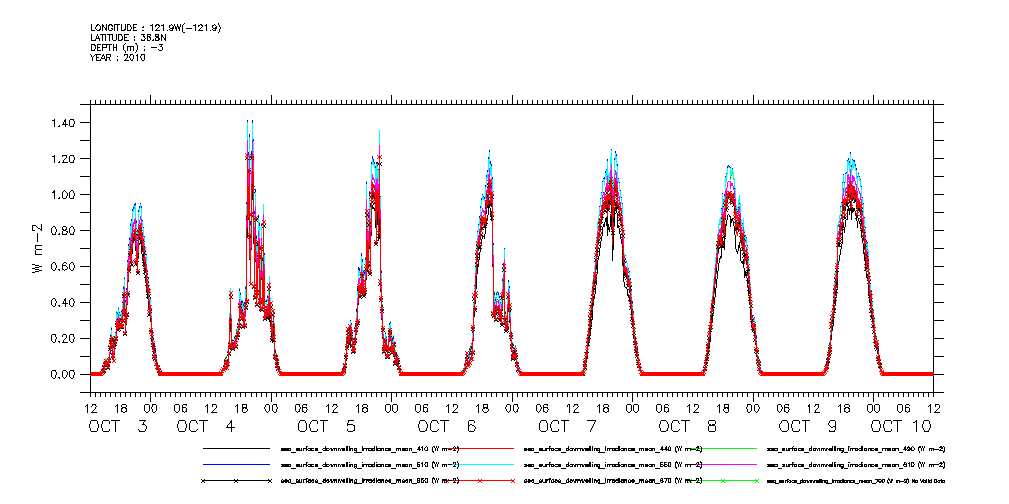Click the black x-marker legend line sample
Viewport: 1009px width, 504px height.
[x=236, y=481]
